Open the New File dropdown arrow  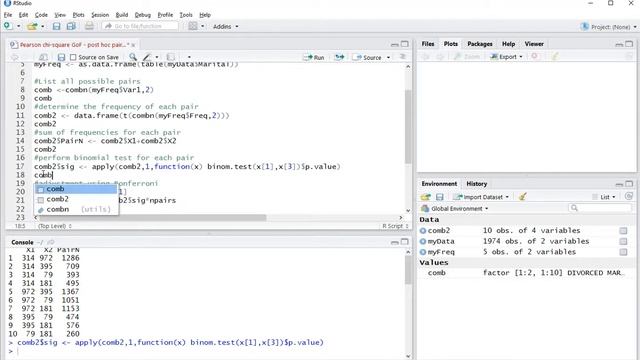click(18, 27)
